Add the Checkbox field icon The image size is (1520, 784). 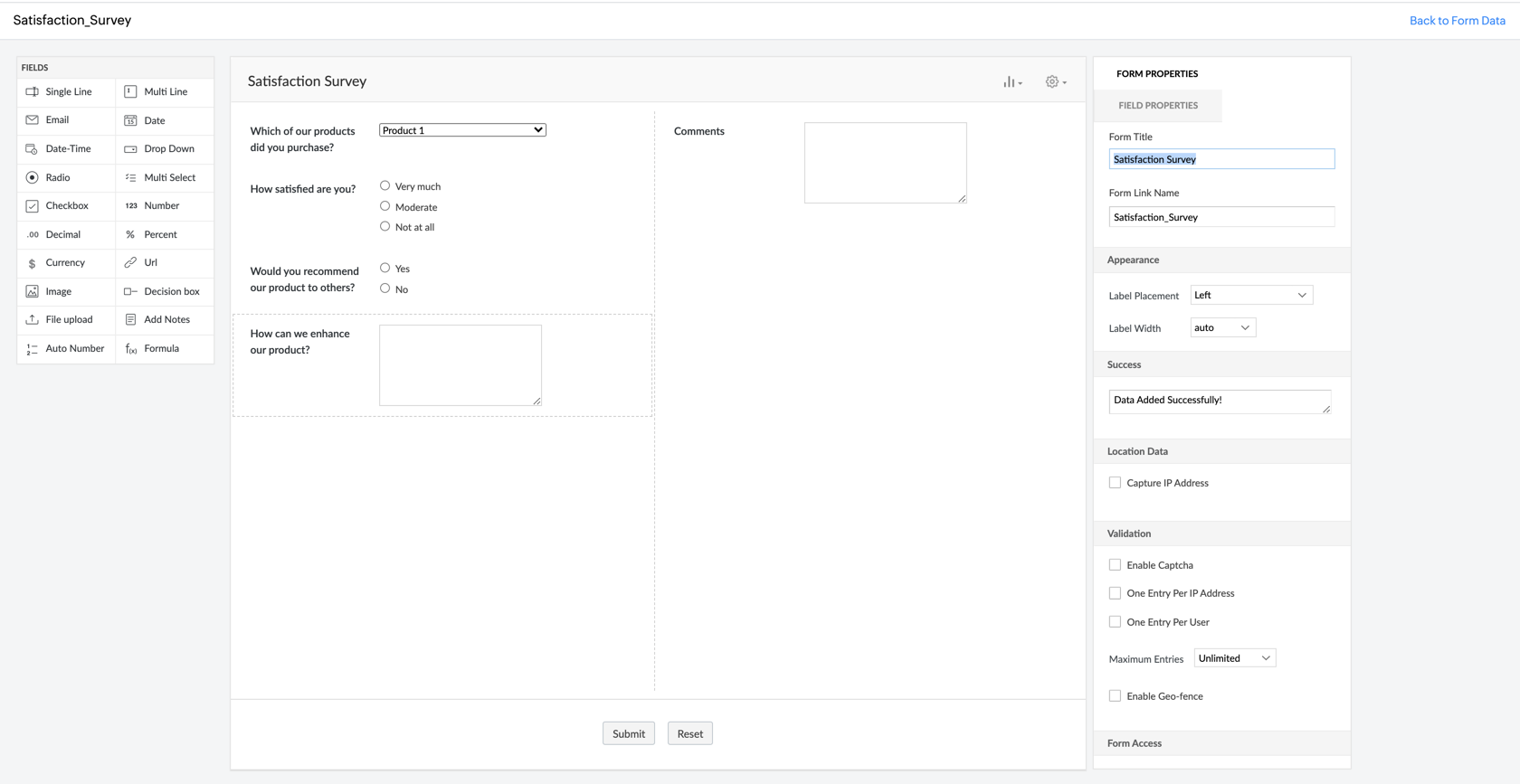click(x=32, y=205)
